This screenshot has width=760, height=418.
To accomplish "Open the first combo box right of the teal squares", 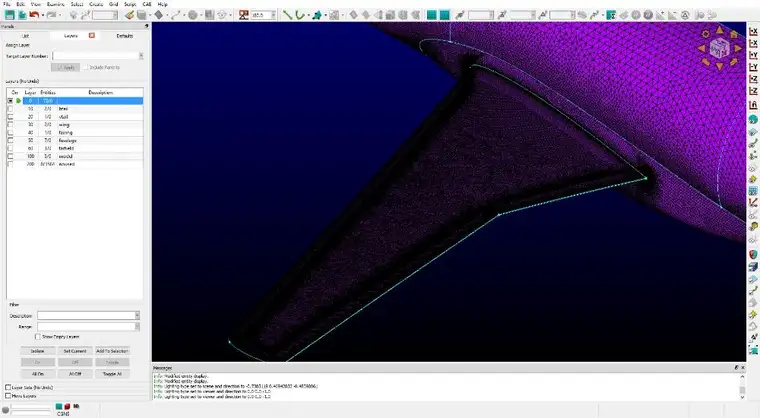I will click(481, 16).
